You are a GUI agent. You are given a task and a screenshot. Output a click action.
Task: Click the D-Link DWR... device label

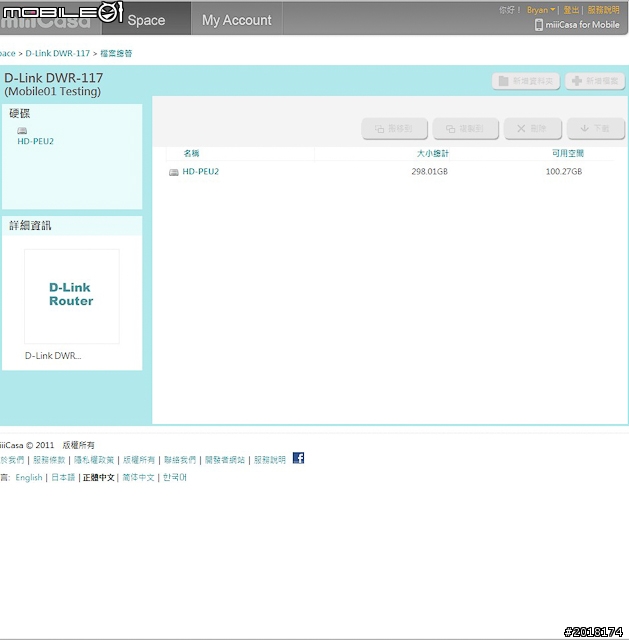click(53, 356)
